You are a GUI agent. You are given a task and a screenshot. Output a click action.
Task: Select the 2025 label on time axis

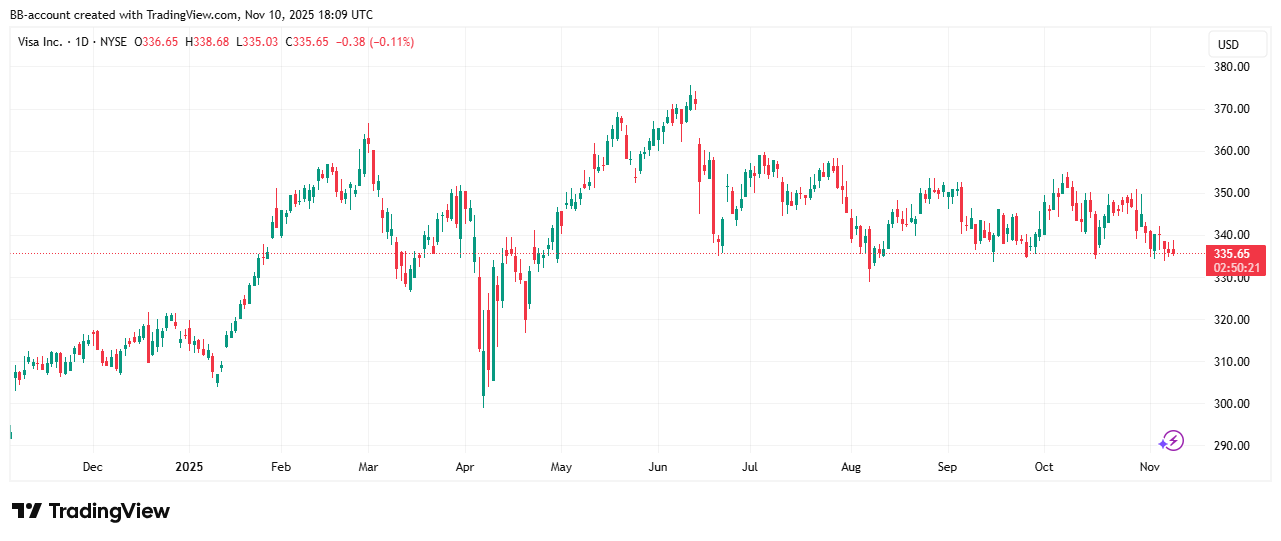pos(189,467)
